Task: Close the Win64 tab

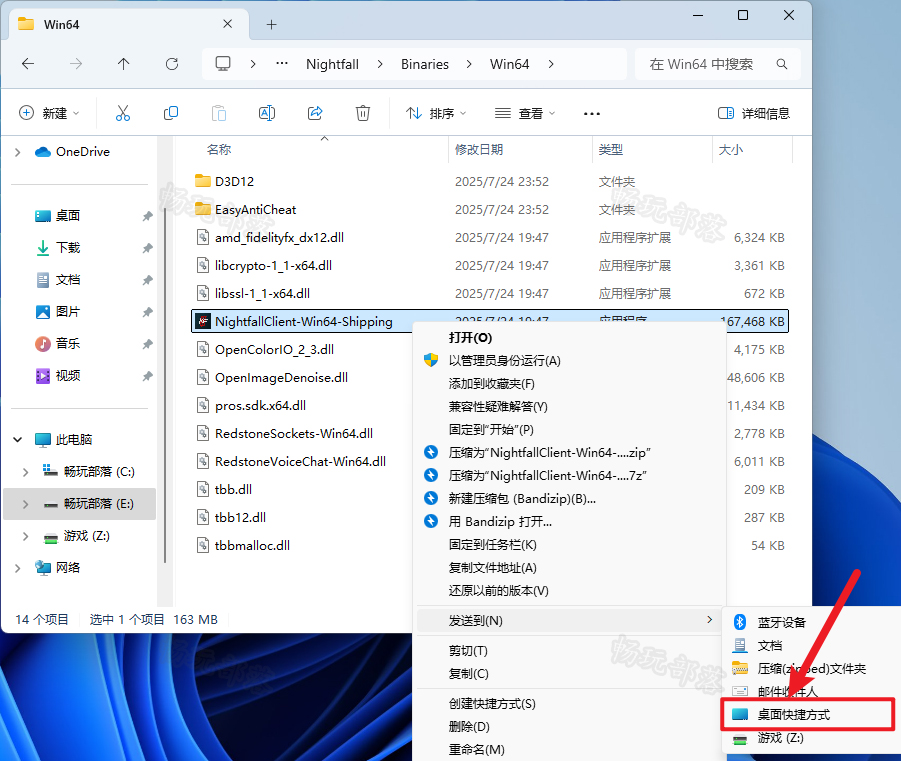Action: 228,24
